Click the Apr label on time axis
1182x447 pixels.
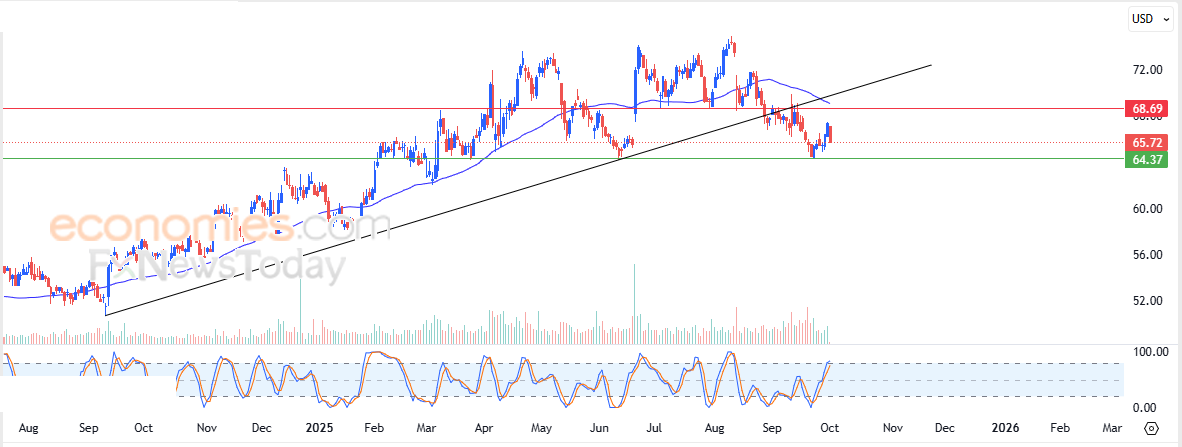[485, 428]
